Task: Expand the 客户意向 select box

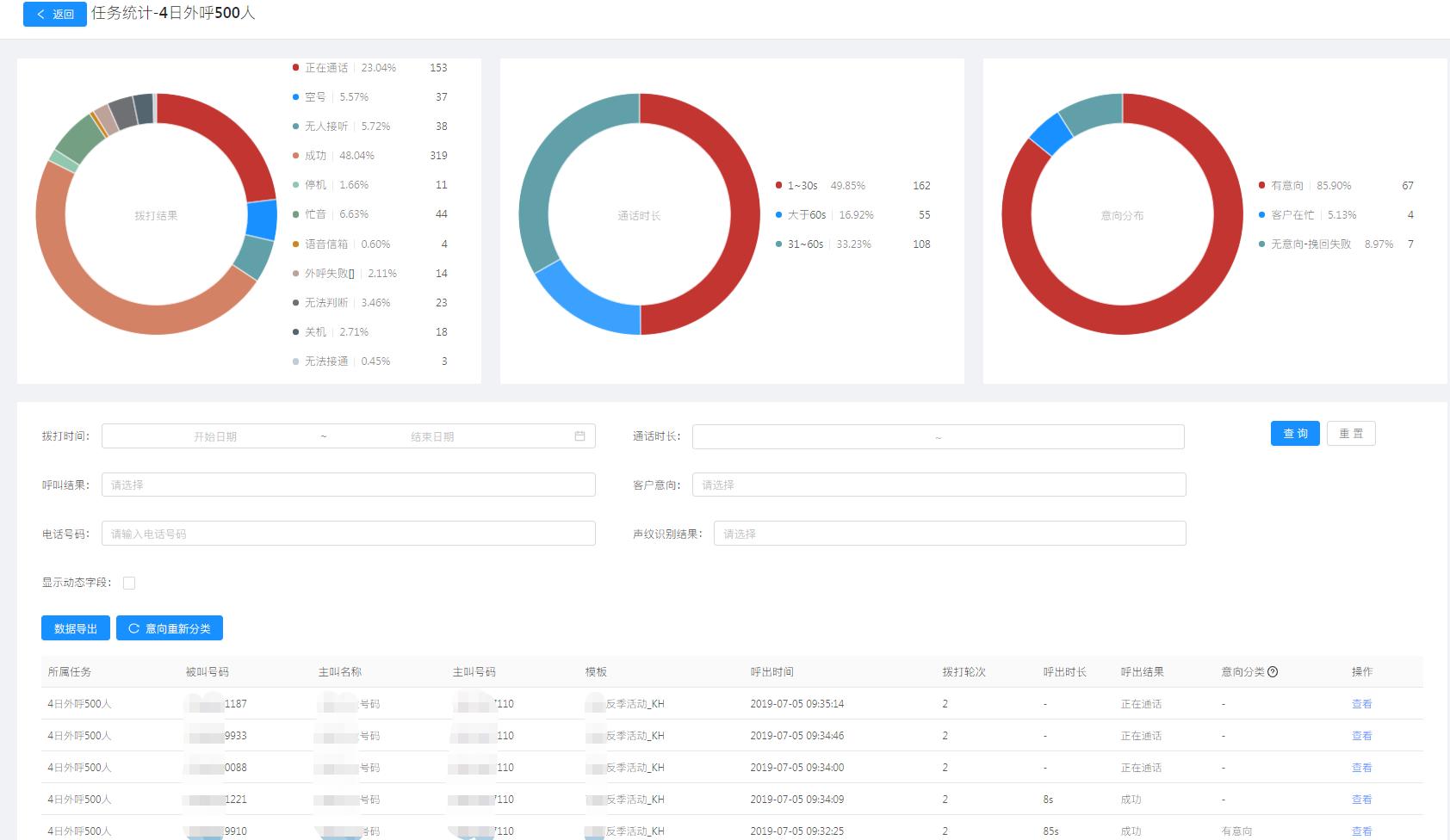Action: tap(939, 485)
